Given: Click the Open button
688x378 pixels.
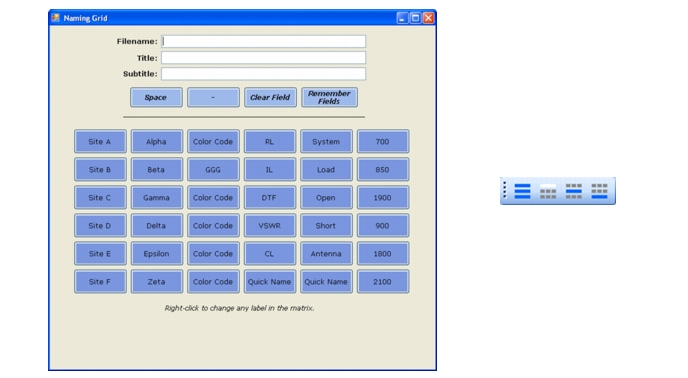Looking at the screenshot, I should 326,198.
